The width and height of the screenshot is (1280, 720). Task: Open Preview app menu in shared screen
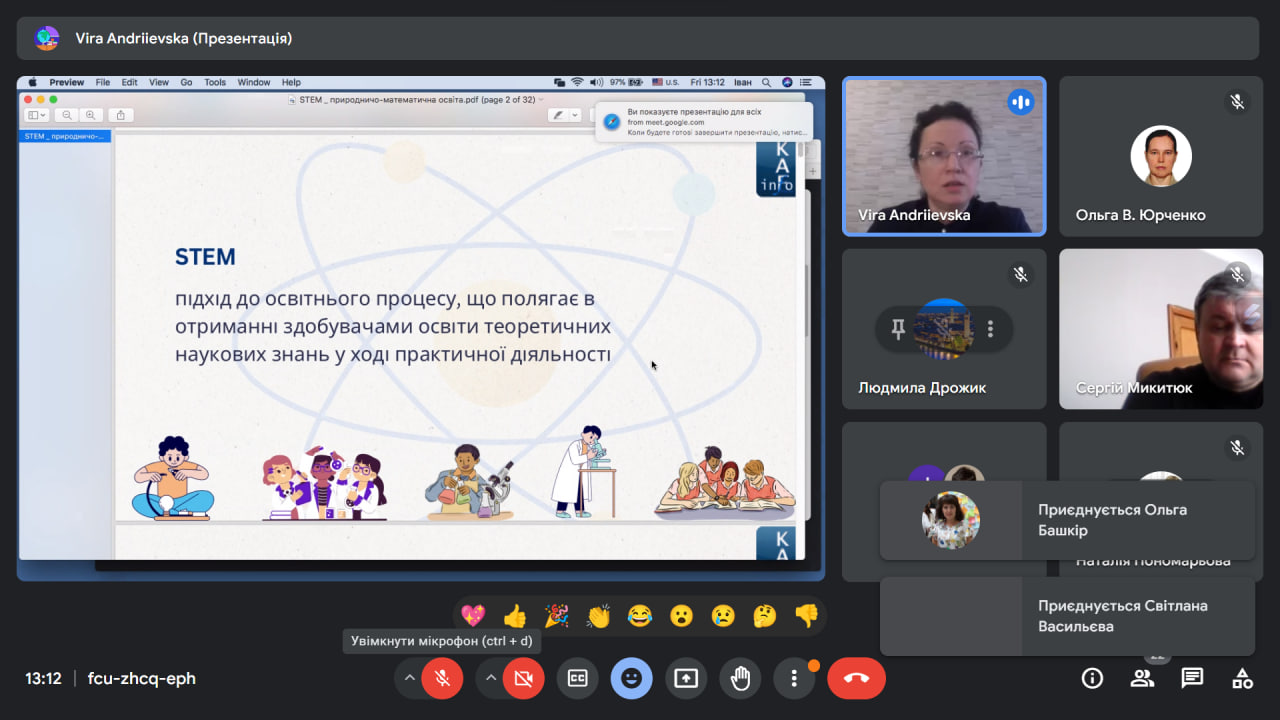(x=67, y=83)
